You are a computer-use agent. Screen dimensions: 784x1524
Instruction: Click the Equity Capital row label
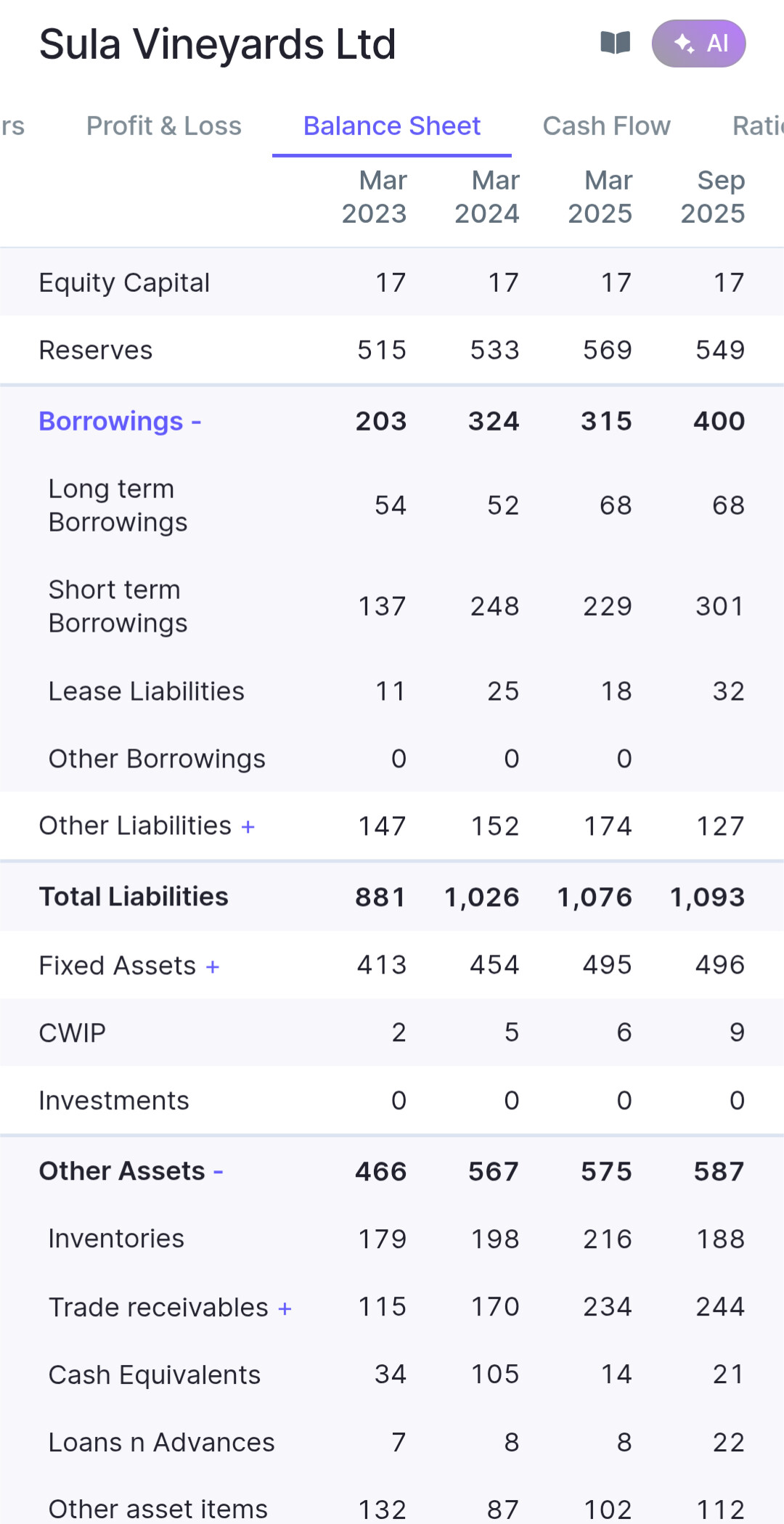point(124,282)
